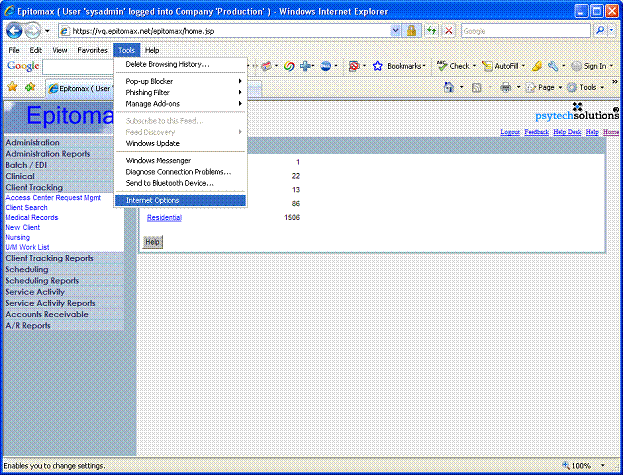Image resolution: width=624 pixels, height=476 pixels.
Task: Click the Favorites Center star icon
Action: tap(12, 87)
